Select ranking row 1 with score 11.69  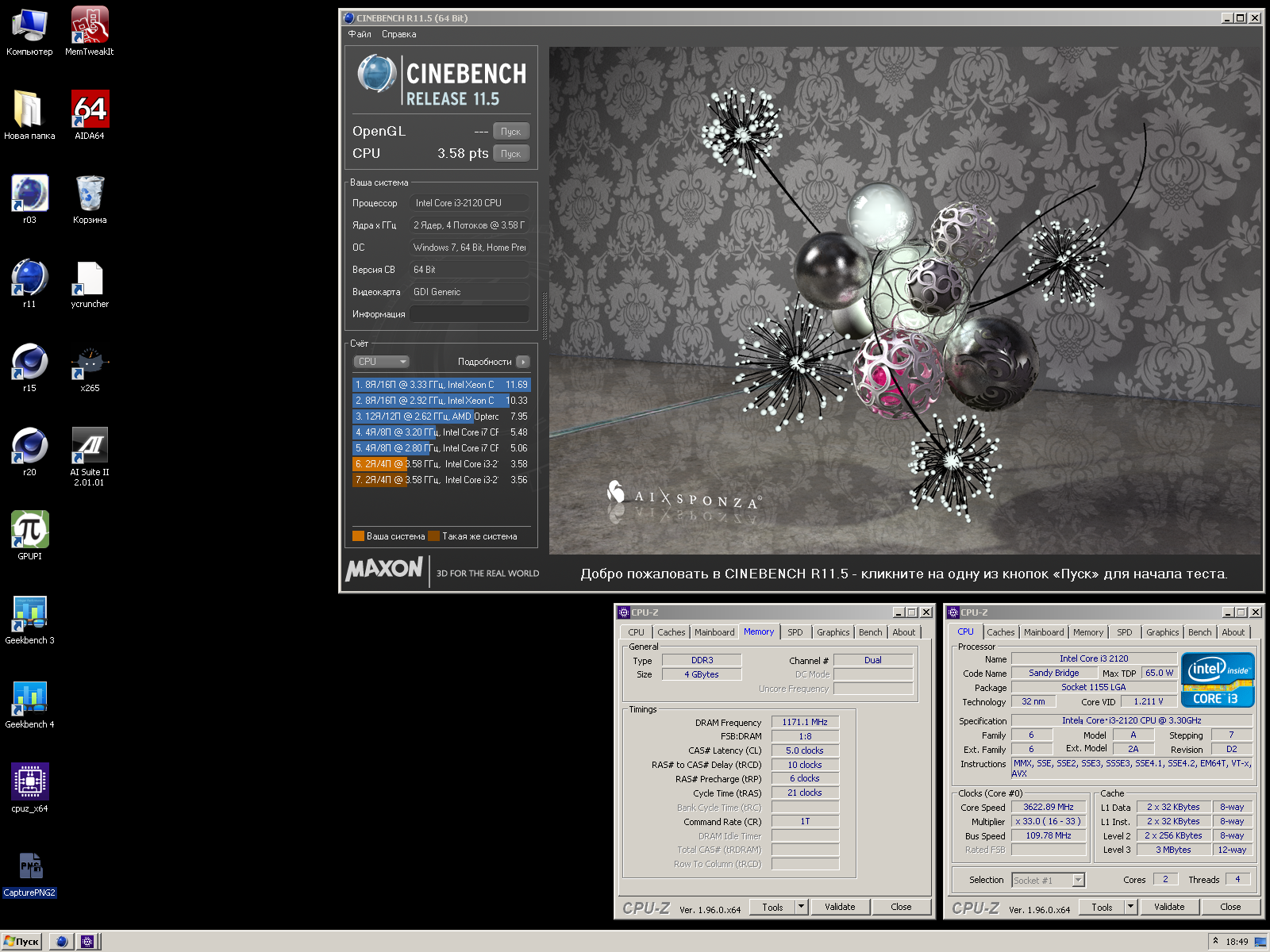click(441, 385)
